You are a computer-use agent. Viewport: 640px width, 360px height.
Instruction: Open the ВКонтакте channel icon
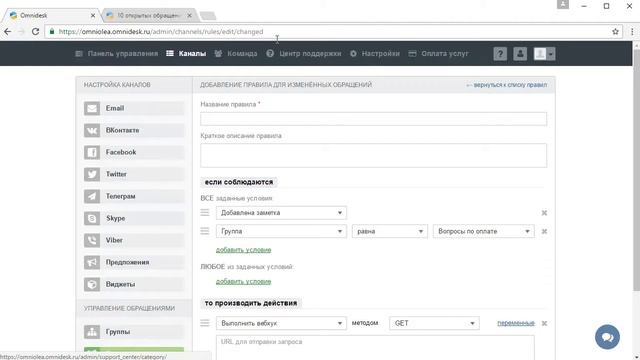92,130
